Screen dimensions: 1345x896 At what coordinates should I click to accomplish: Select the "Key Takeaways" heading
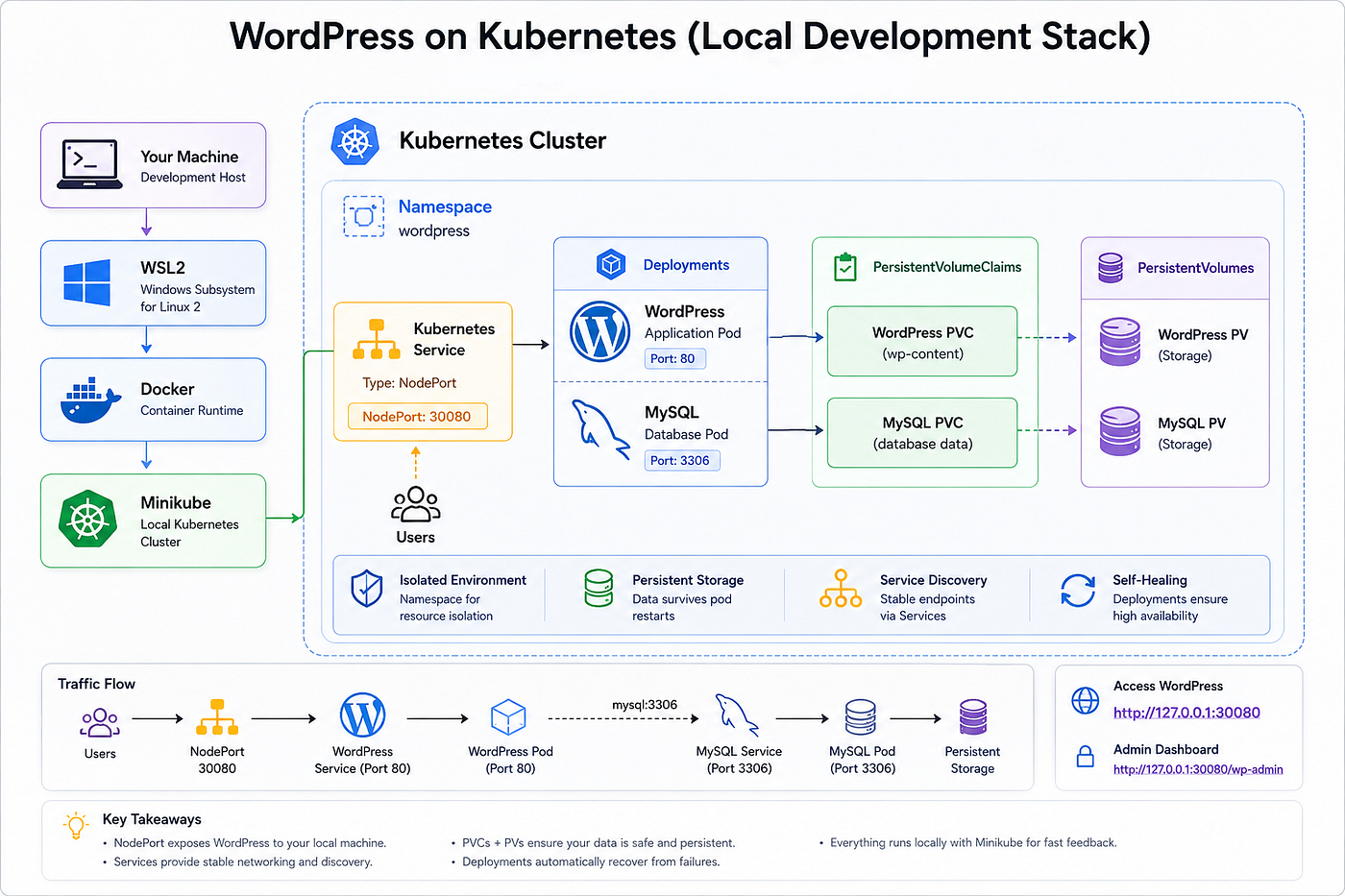pos(152,819)
